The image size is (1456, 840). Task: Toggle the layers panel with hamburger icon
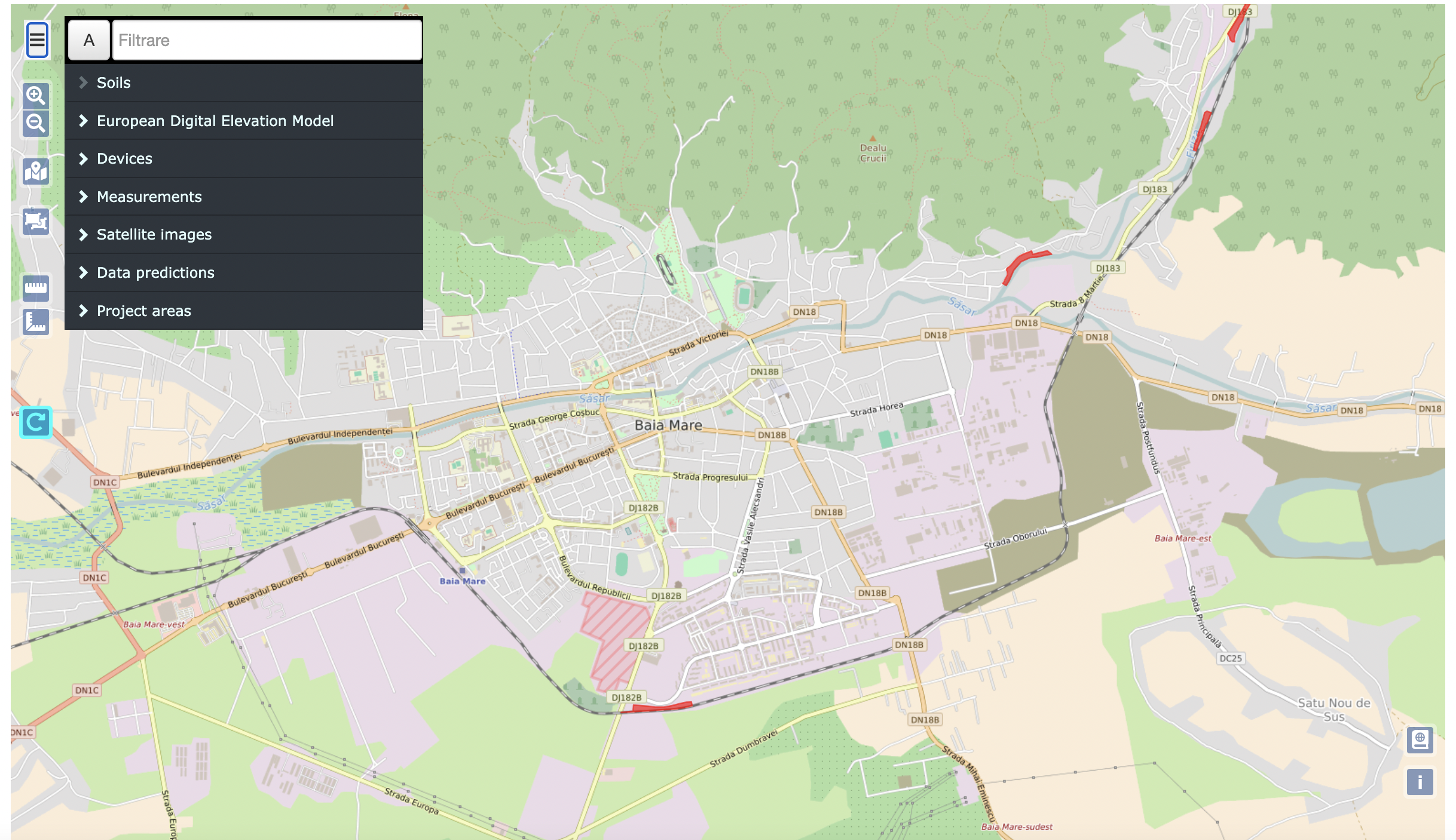coord(36,39)
